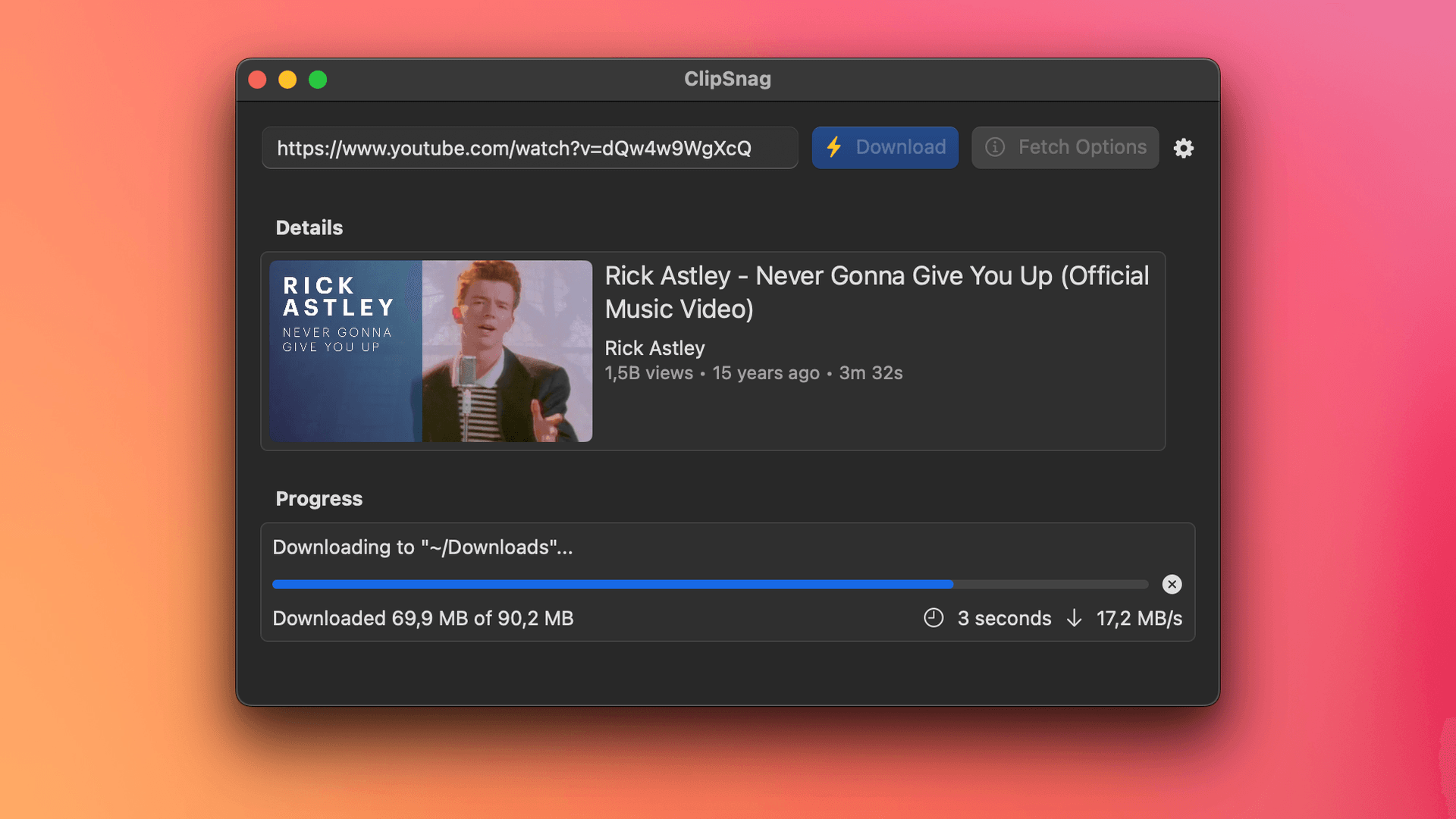Click the down arrow speed icon

(1074, 618)
